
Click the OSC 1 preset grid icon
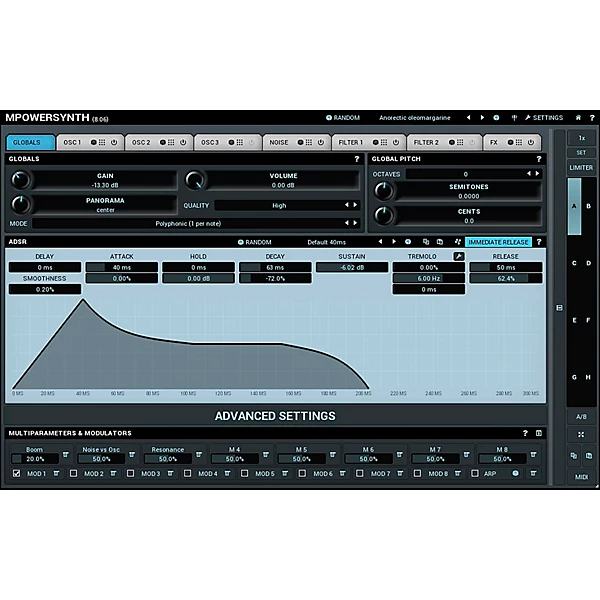tap(102, 142)
